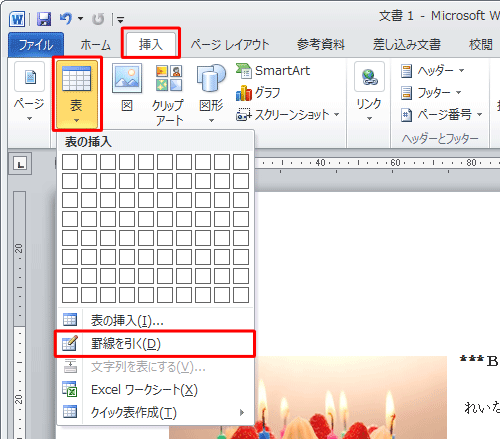Click the top-left cell of the table grid

tap(70, 162)
